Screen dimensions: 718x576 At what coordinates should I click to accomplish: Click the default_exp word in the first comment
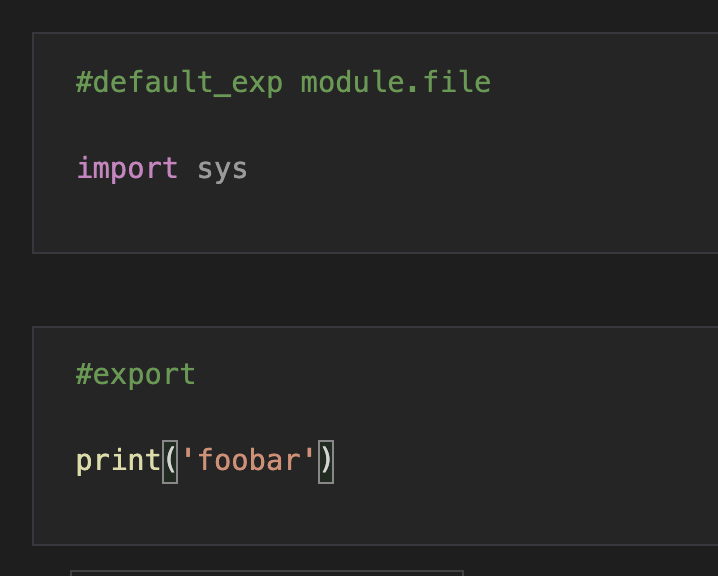click(188, 83)
